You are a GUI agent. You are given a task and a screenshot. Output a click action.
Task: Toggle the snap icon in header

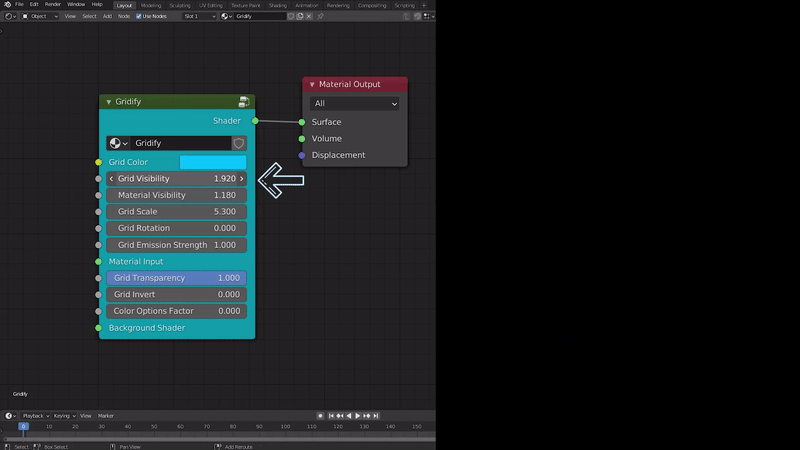click(417, 16)
